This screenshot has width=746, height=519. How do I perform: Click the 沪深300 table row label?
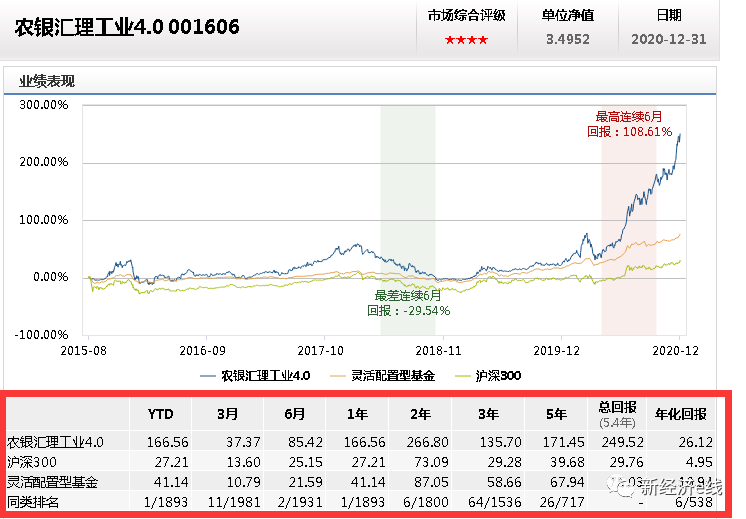[32, 462]
